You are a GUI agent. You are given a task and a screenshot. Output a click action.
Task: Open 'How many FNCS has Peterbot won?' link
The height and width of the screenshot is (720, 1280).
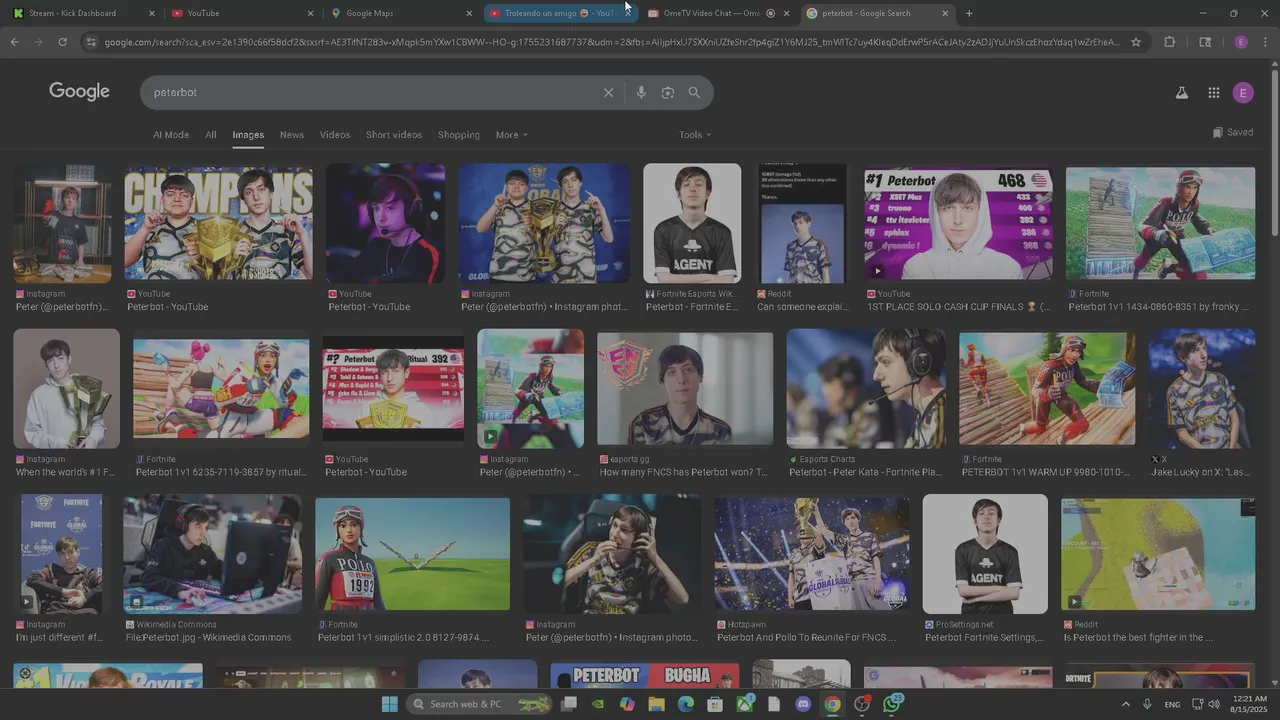click(x=683, y=472)
